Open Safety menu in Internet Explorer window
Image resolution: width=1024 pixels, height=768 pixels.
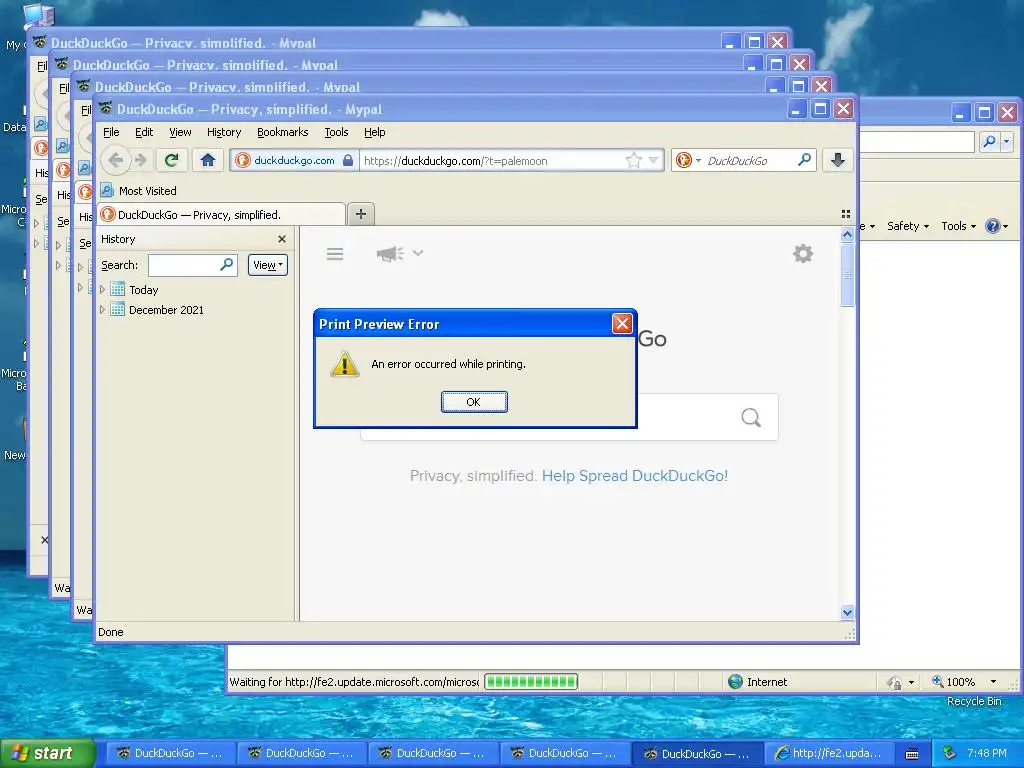pyautogui.click(x=908, y=226)
